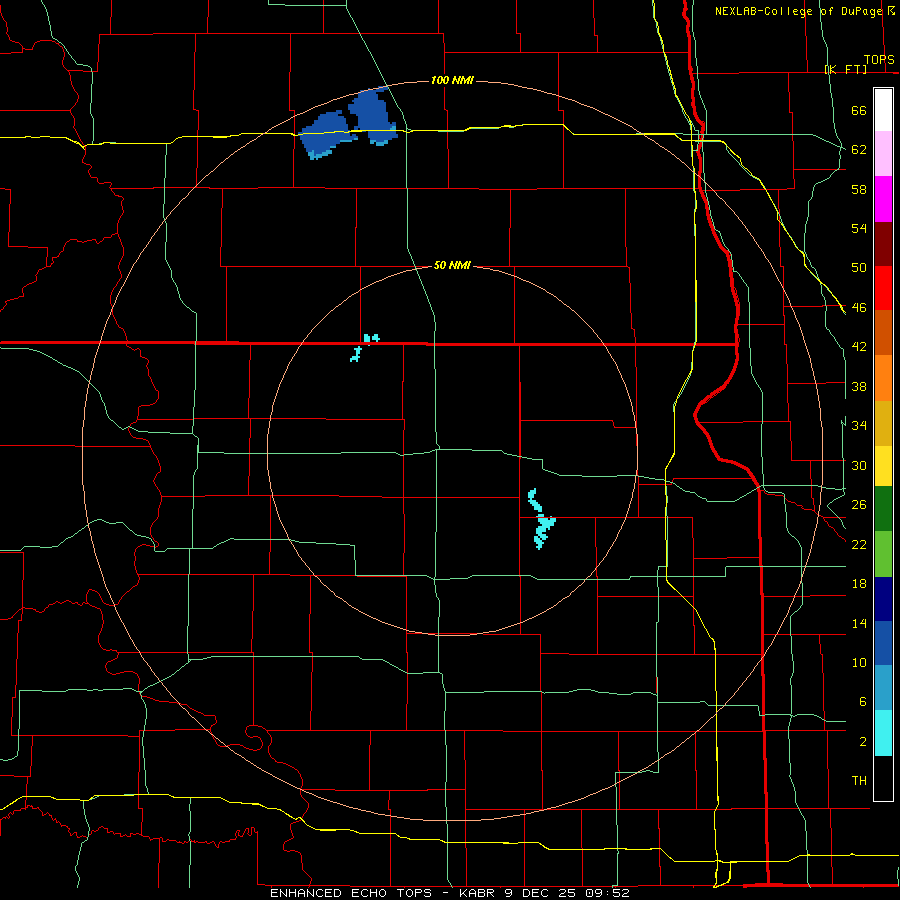Select the bright red legend swatch
This screenshot has height=900, width=900.
pos(883,288)
